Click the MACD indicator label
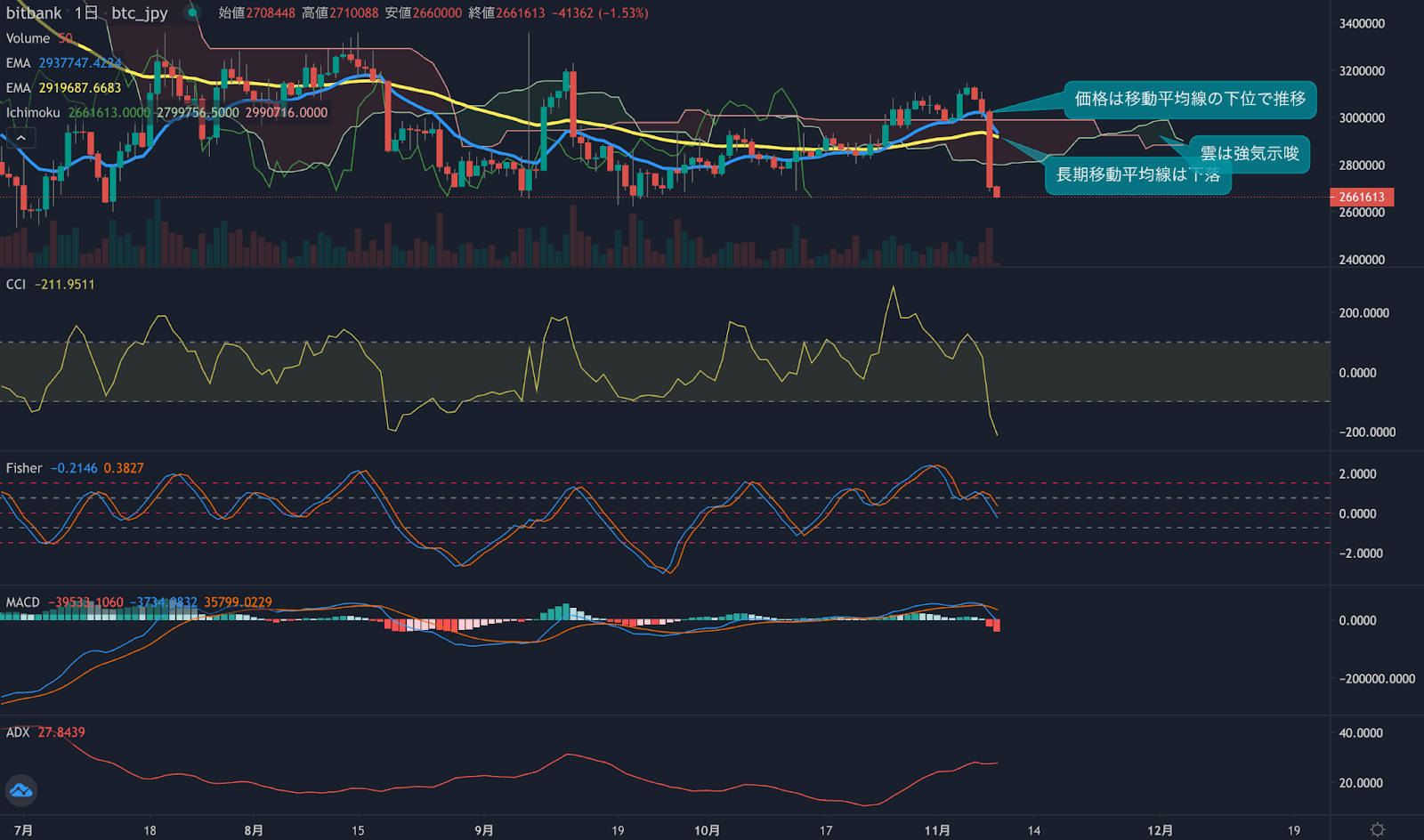Viewport: 1424px width, 840px height. [21, 602]
